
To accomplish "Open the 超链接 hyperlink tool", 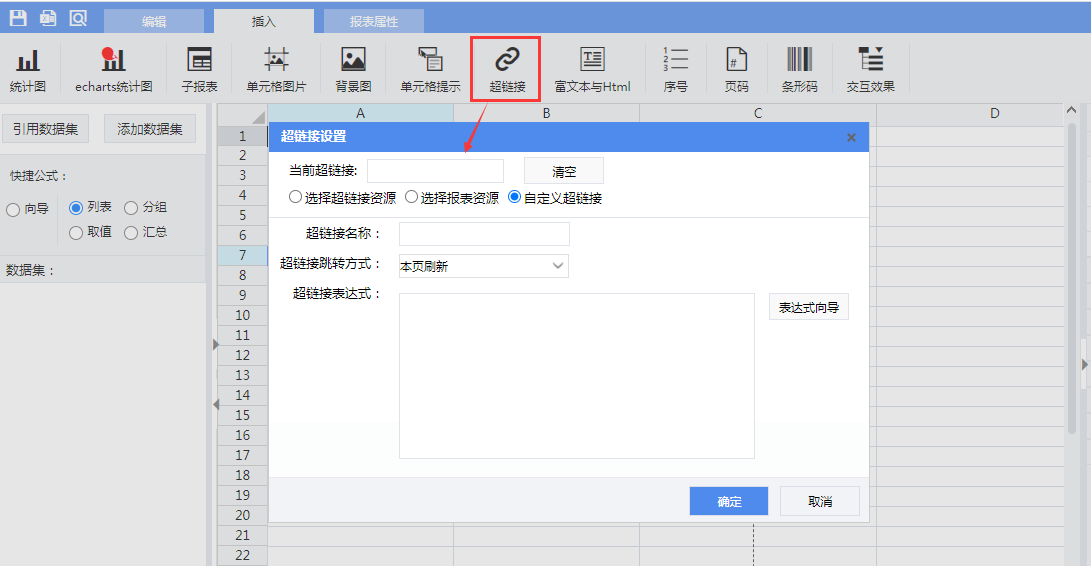I will [x=507, y=68].
